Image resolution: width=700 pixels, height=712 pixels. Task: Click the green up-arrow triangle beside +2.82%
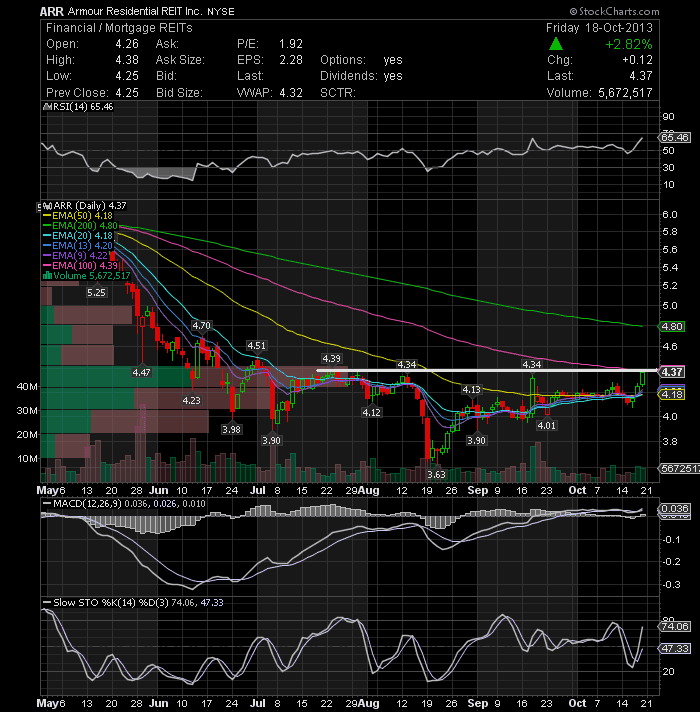coord(556,44)
